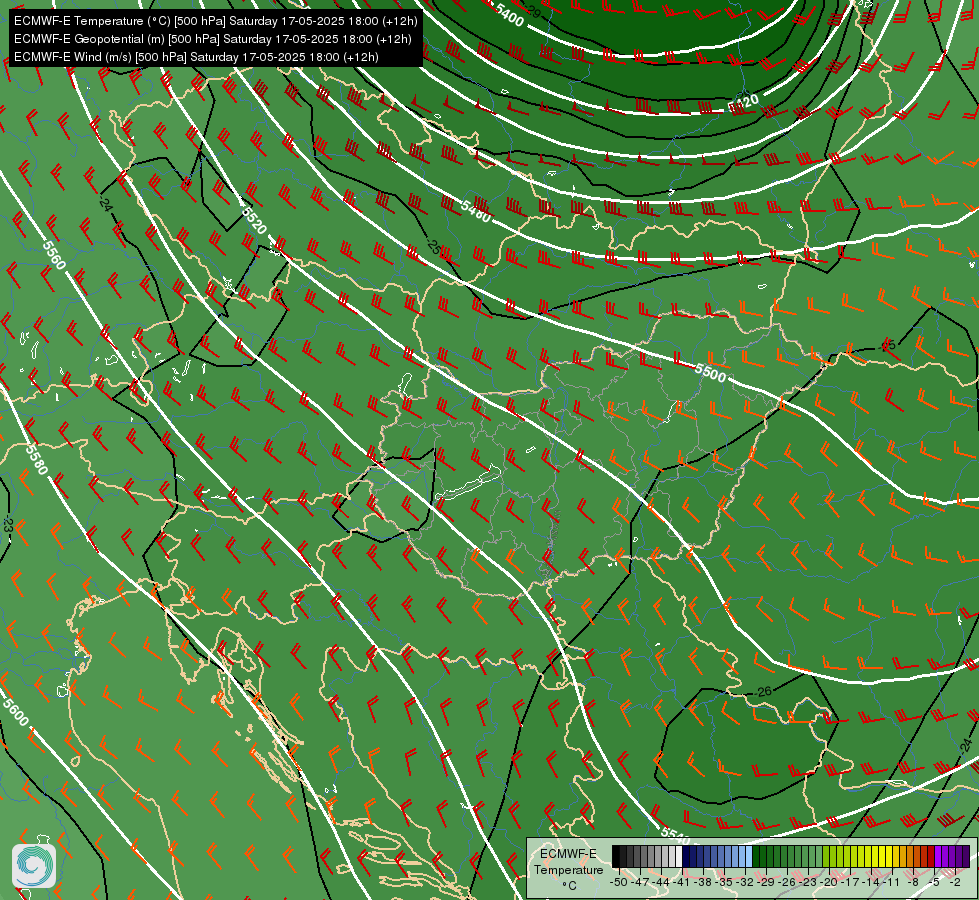Pick the black swatch in the legend

(616, 856)
